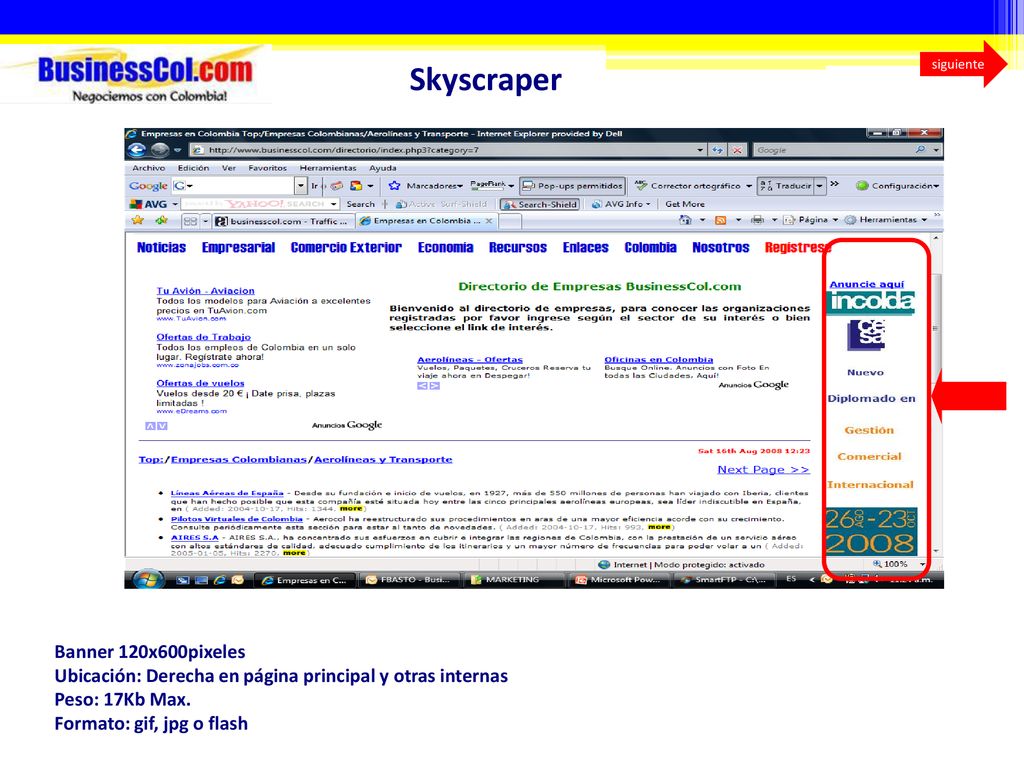The image size is (1024, 768).
Task: Click the Marcadores star icon
Action: (394, 186)
